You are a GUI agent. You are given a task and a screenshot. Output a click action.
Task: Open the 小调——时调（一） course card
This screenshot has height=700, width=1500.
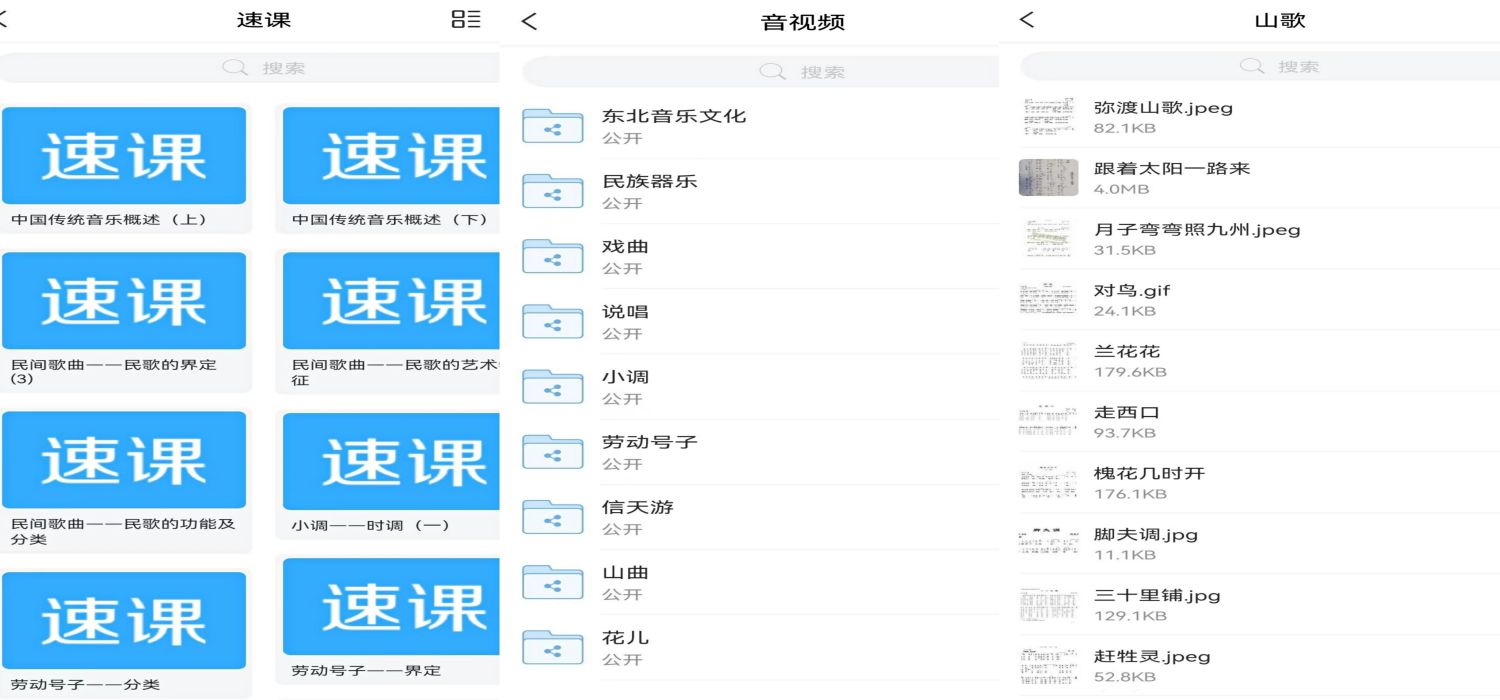pyautogui.click(x=390, y=462)
